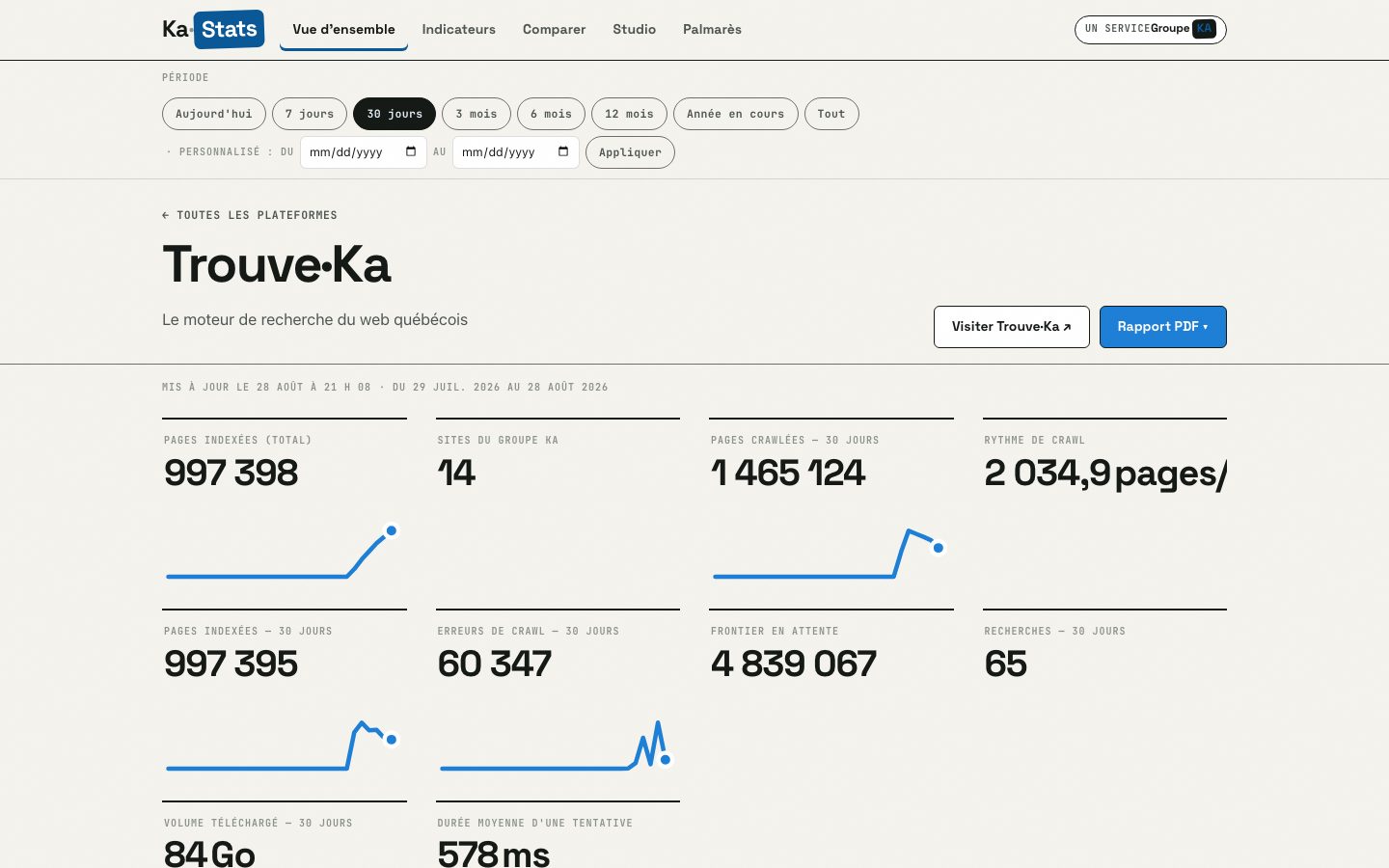Switch the period to 6 mois
This screenshot has width=1389, height=868.
[x=551, y=114]
